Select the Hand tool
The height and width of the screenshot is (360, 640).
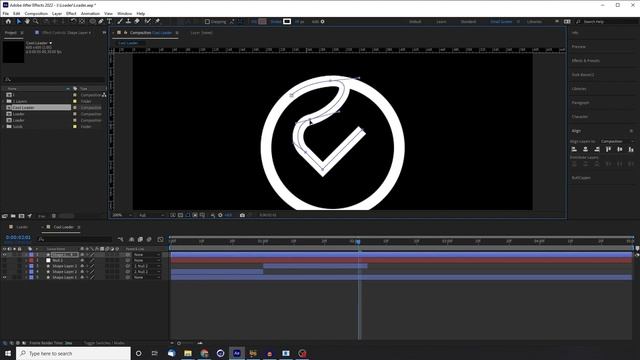click(27, 21)
